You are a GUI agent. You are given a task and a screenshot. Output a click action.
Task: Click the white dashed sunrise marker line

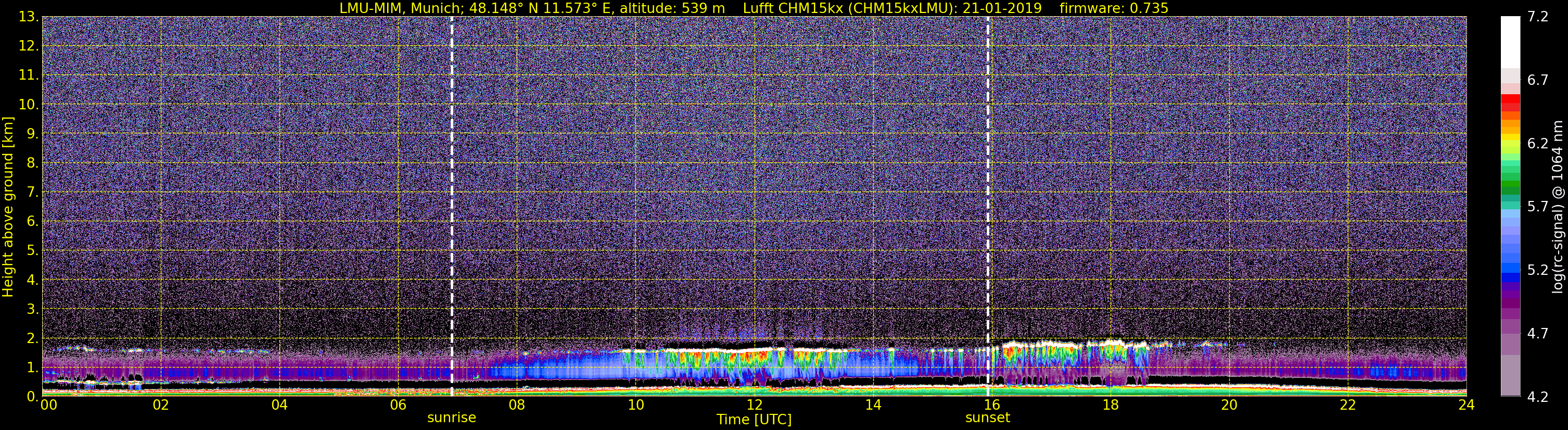452,207
